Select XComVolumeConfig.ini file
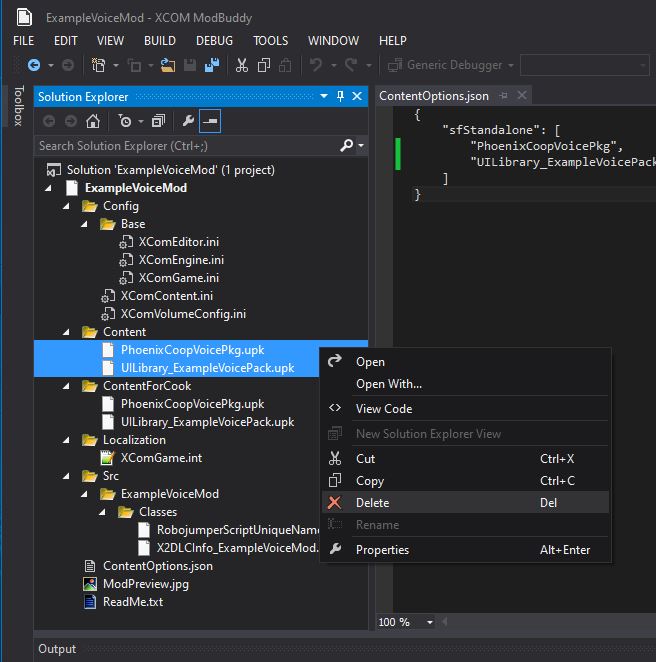This screenshot has width=656, height=662. click(183, 314)
